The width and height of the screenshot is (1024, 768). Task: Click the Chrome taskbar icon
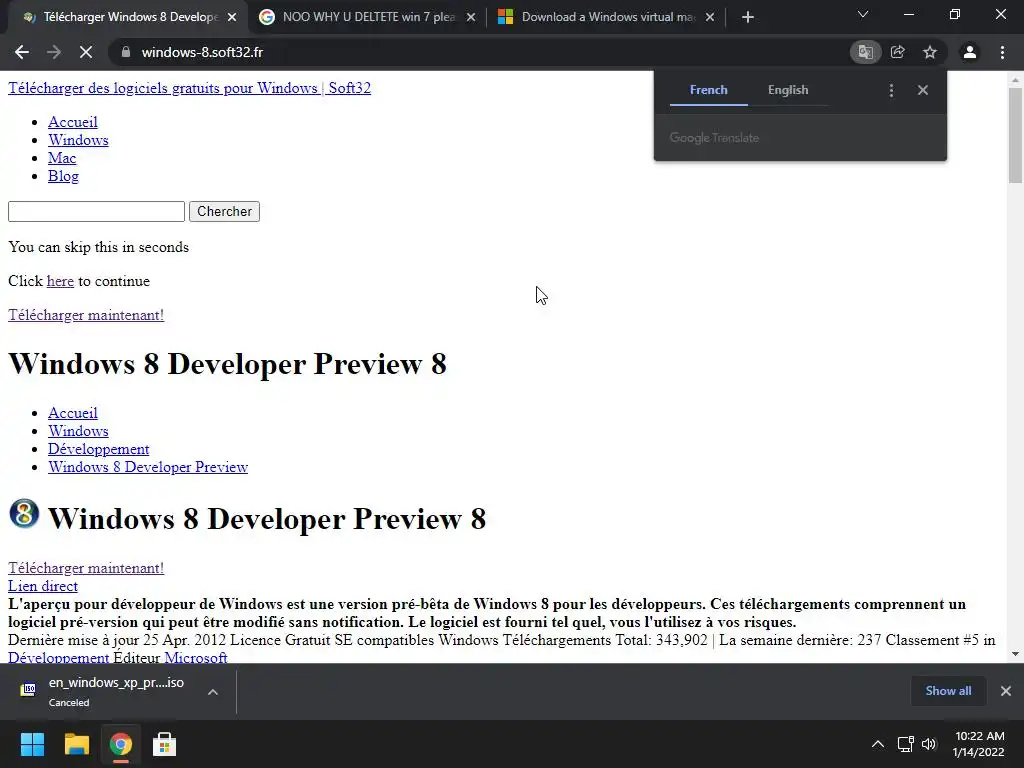coord(120,744)
